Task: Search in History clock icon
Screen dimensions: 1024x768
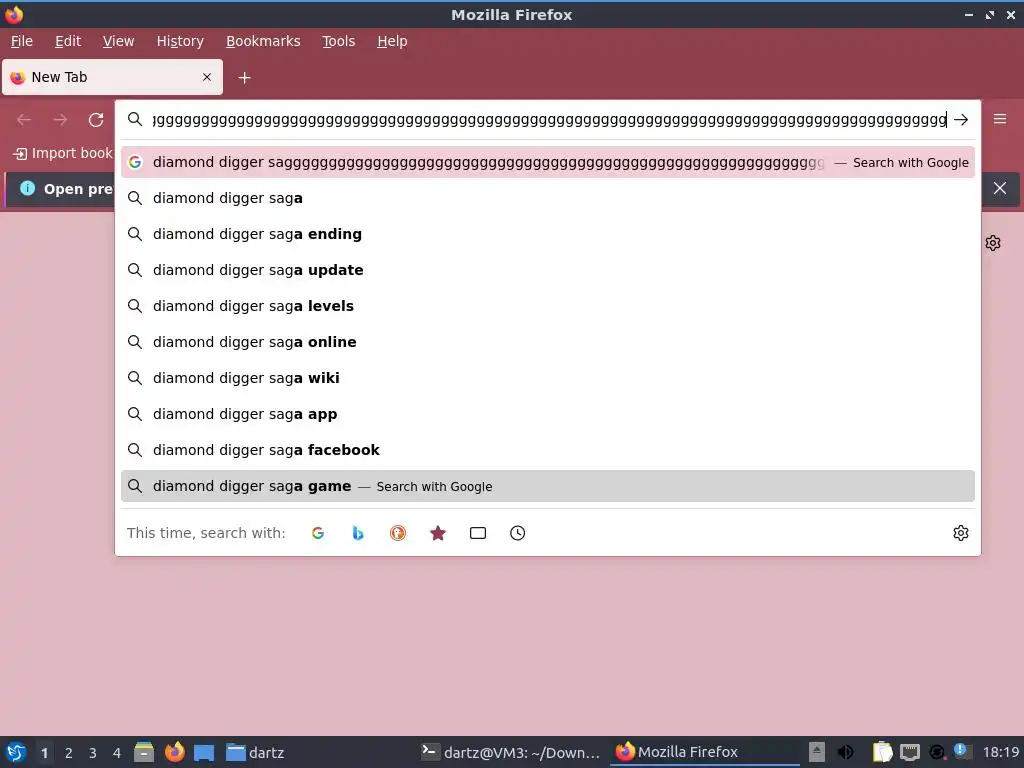Action: [x=517, y=533]
